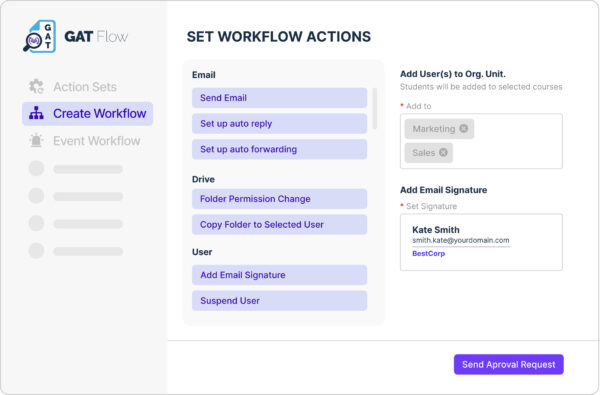Remove the Marketing tag with its x icon
The height and width of the screenshot is (395, 600).
[x=463, y=129]
